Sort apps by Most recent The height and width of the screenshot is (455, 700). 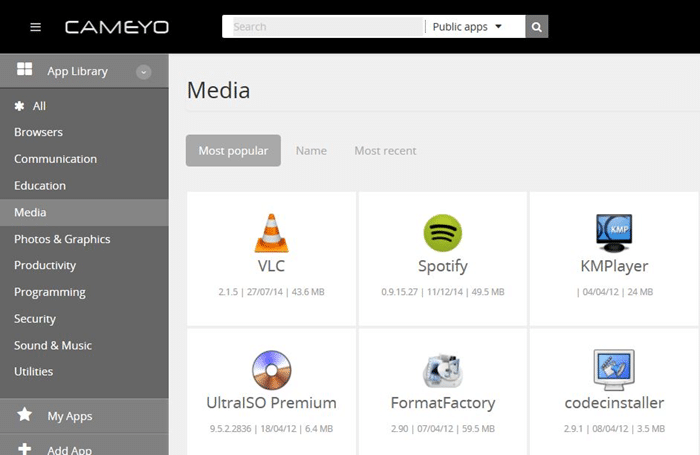pos(385,151)
